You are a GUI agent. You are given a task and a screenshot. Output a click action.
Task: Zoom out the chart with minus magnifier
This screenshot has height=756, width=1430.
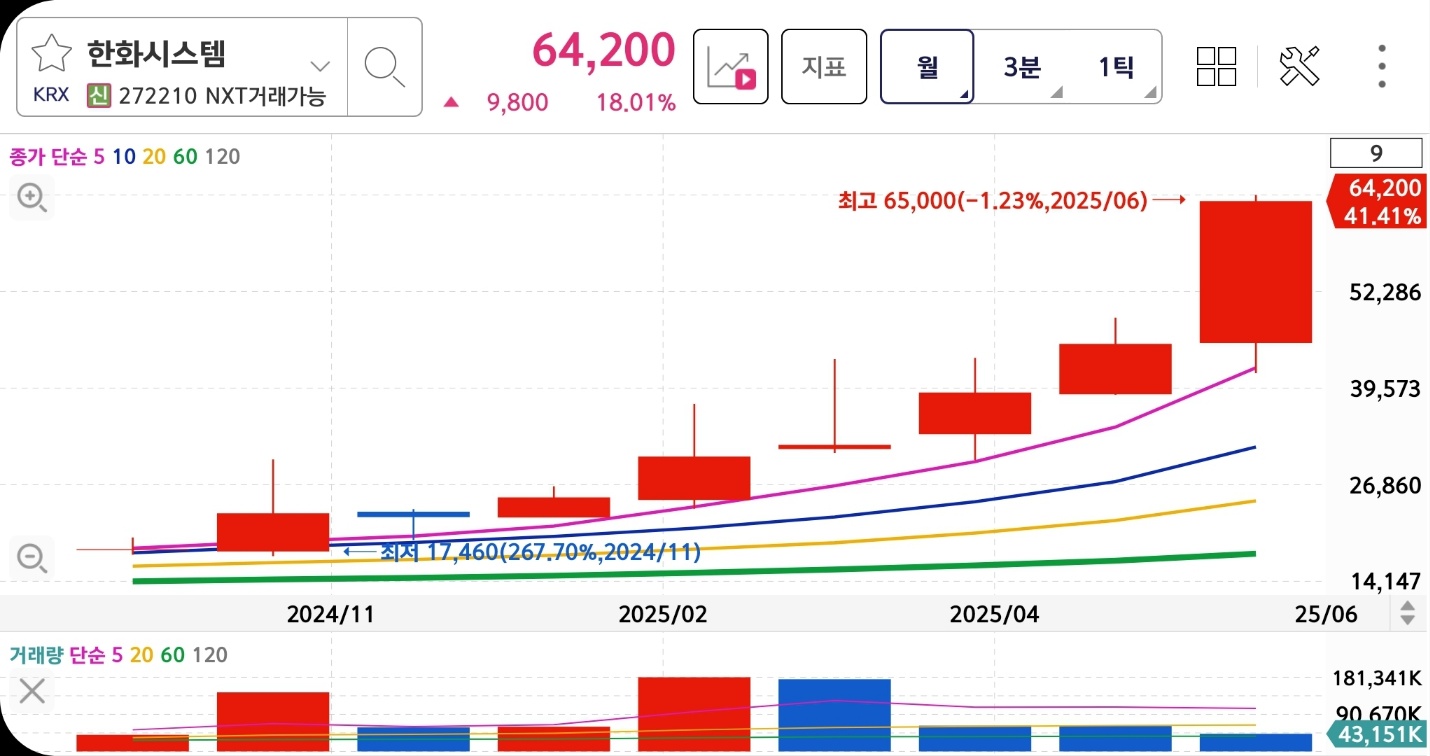pos(32,557)
